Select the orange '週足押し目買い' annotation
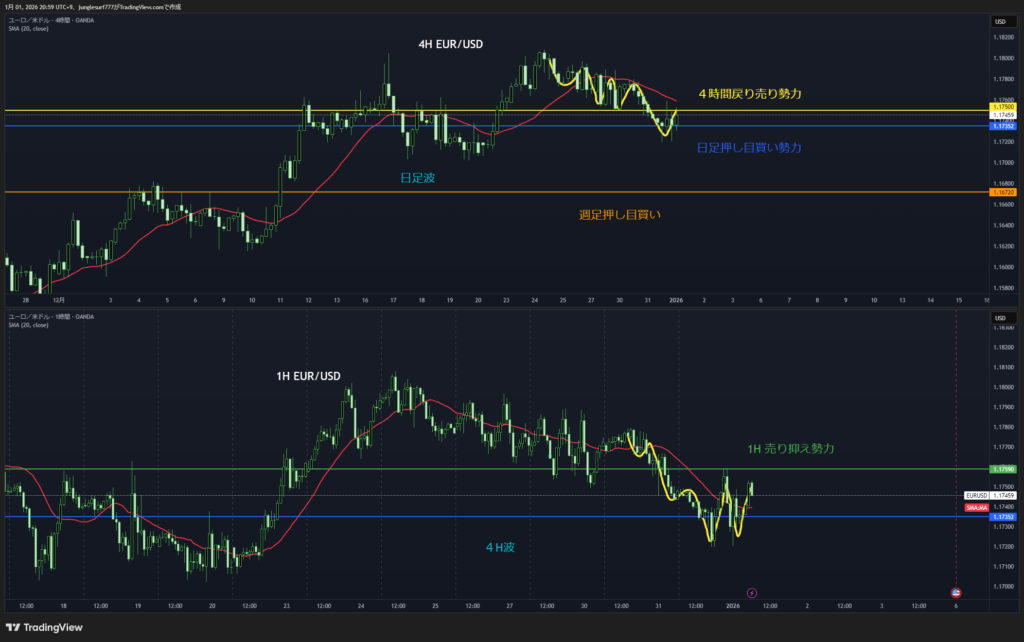1024x642 pixels. click(620, 214)
